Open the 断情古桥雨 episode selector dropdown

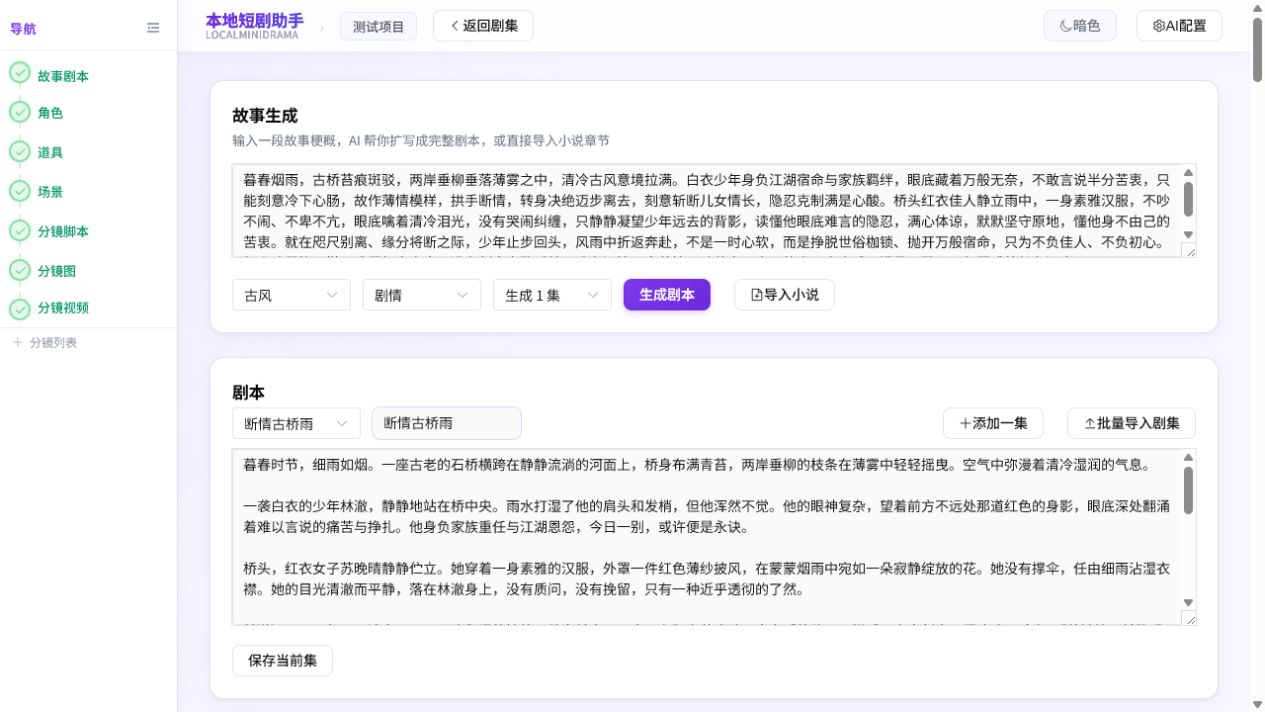coord(296,423)
